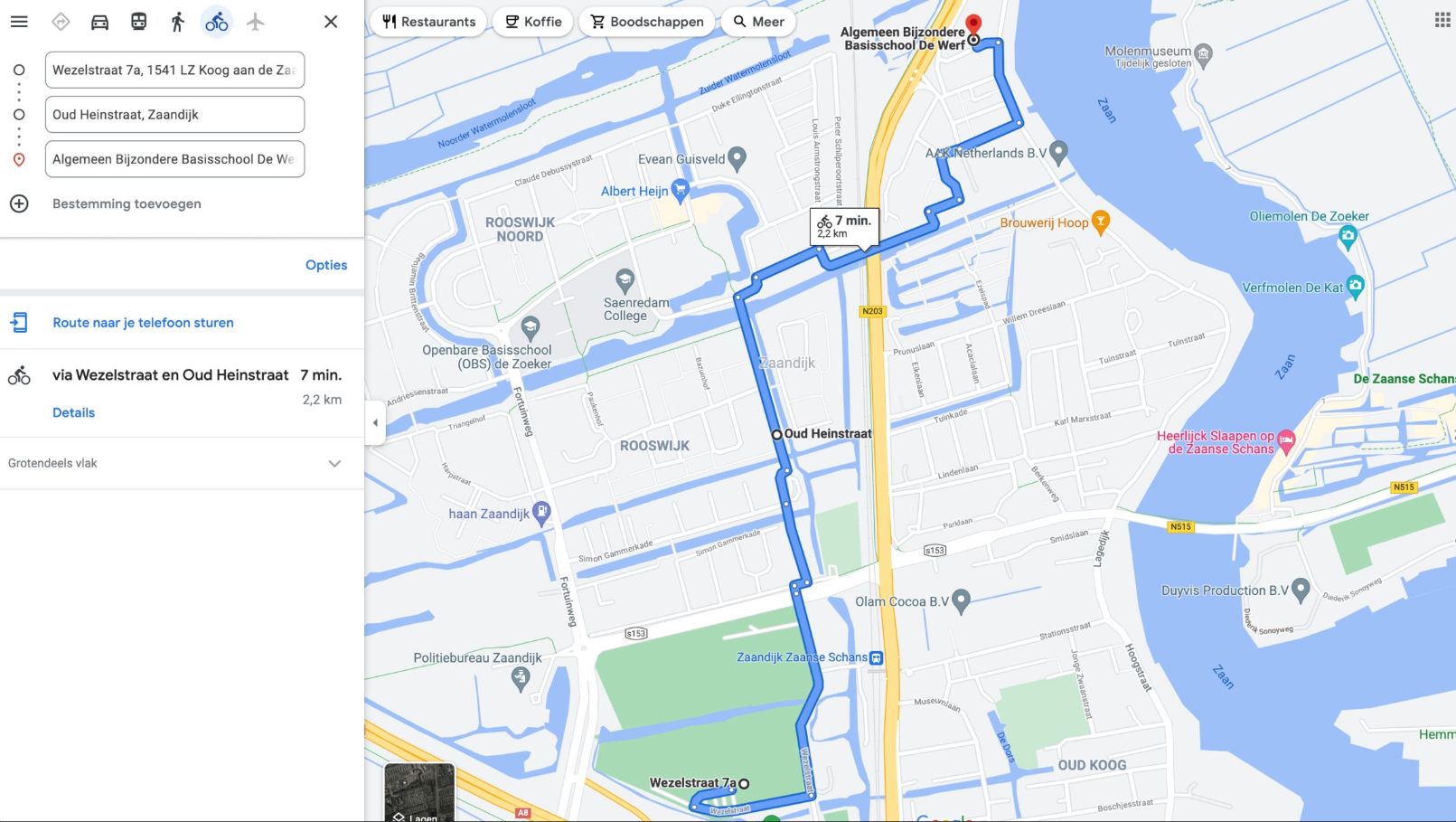This screenshot has height=822, width=1456.
Task: Close the directions panel
Action: (x=331, y=22)
